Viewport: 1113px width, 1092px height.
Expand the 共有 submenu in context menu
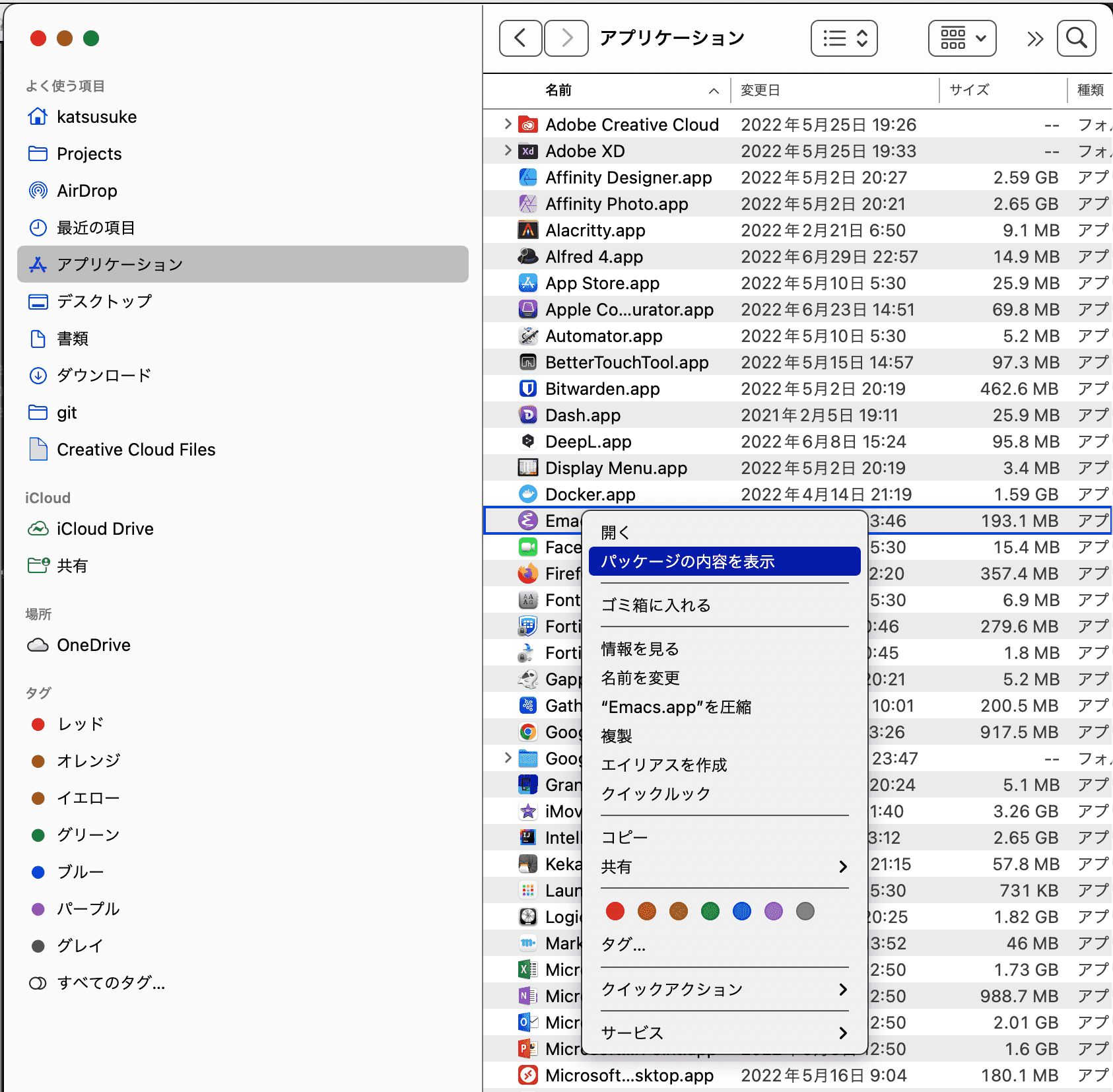point(724,866)
